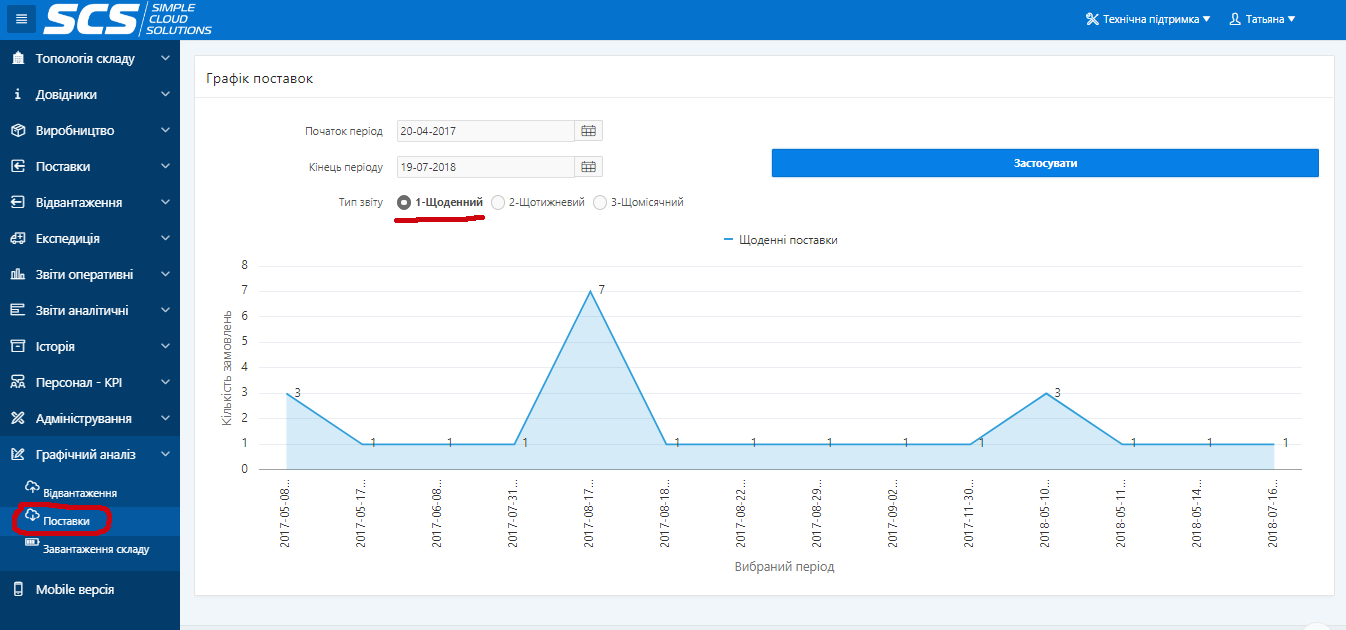This screenshot has width=1346, height=630.
Task: Click the wrench icon near Технічна підтримка
Action: coord(1092,19)
